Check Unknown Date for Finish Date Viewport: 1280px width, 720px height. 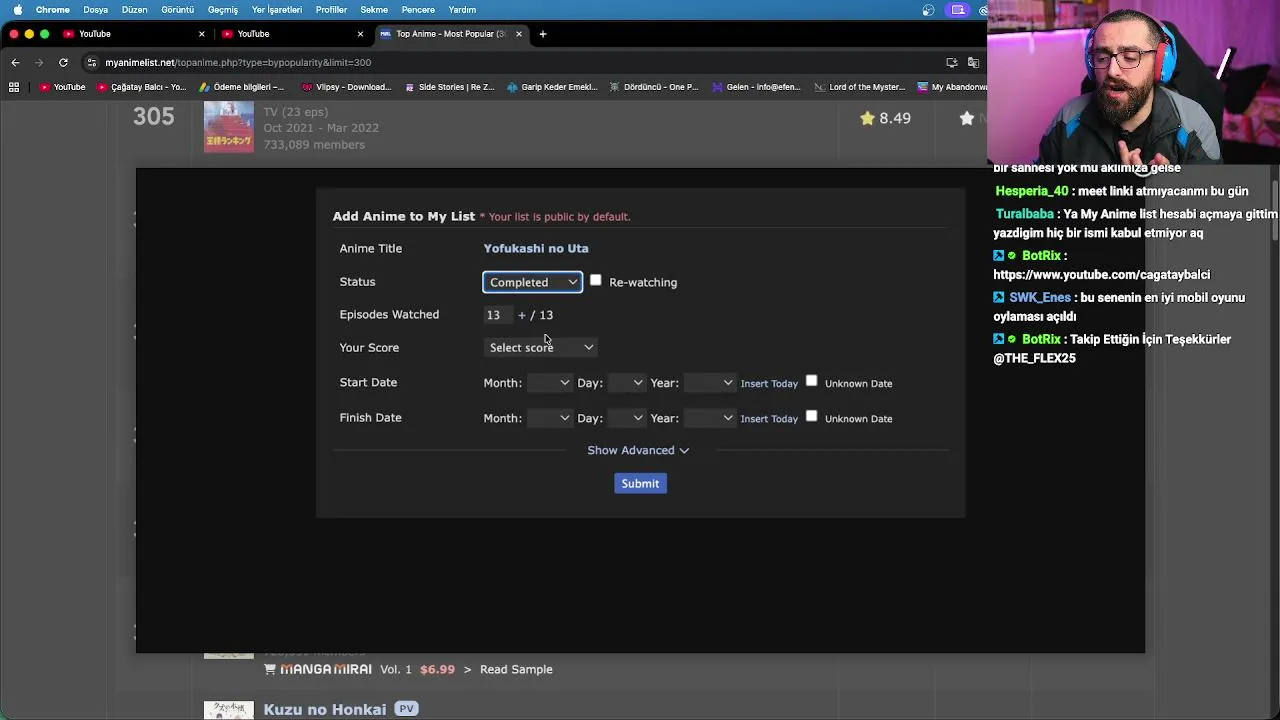tap(812, 416)
